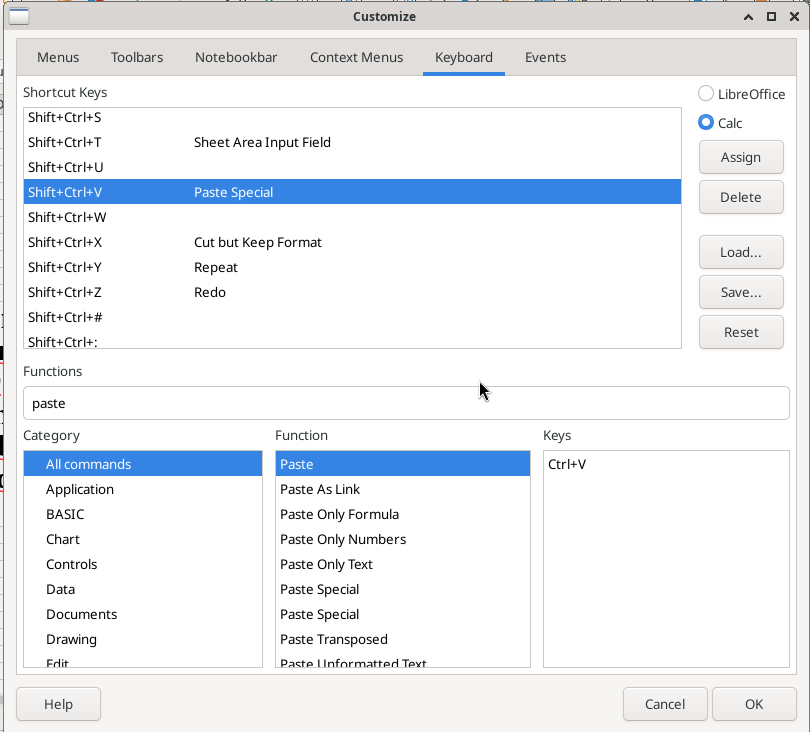Reset keyboard shortcuts with the Reset button
This screenshot has height=732, width=810.
click(740, 332)
